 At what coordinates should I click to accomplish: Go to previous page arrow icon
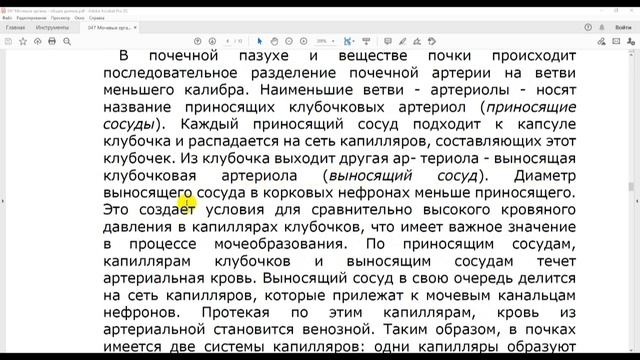198,41
